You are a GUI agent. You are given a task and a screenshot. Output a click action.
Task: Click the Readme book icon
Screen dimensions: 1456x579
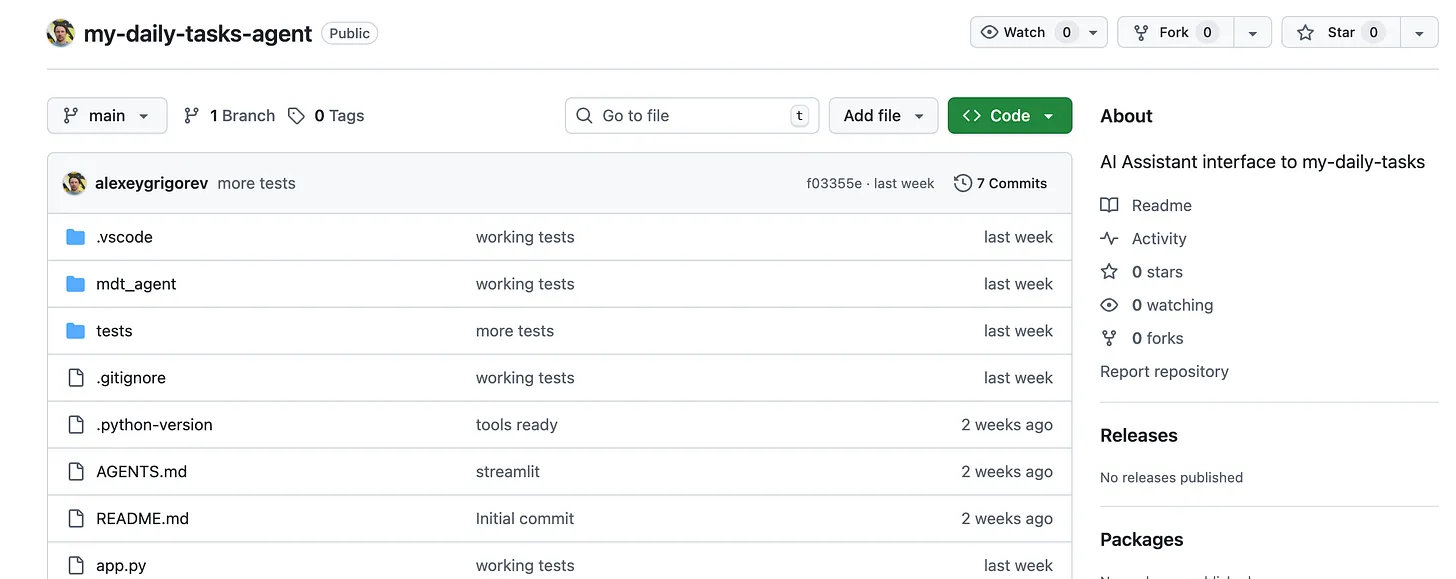[1109, 205]
